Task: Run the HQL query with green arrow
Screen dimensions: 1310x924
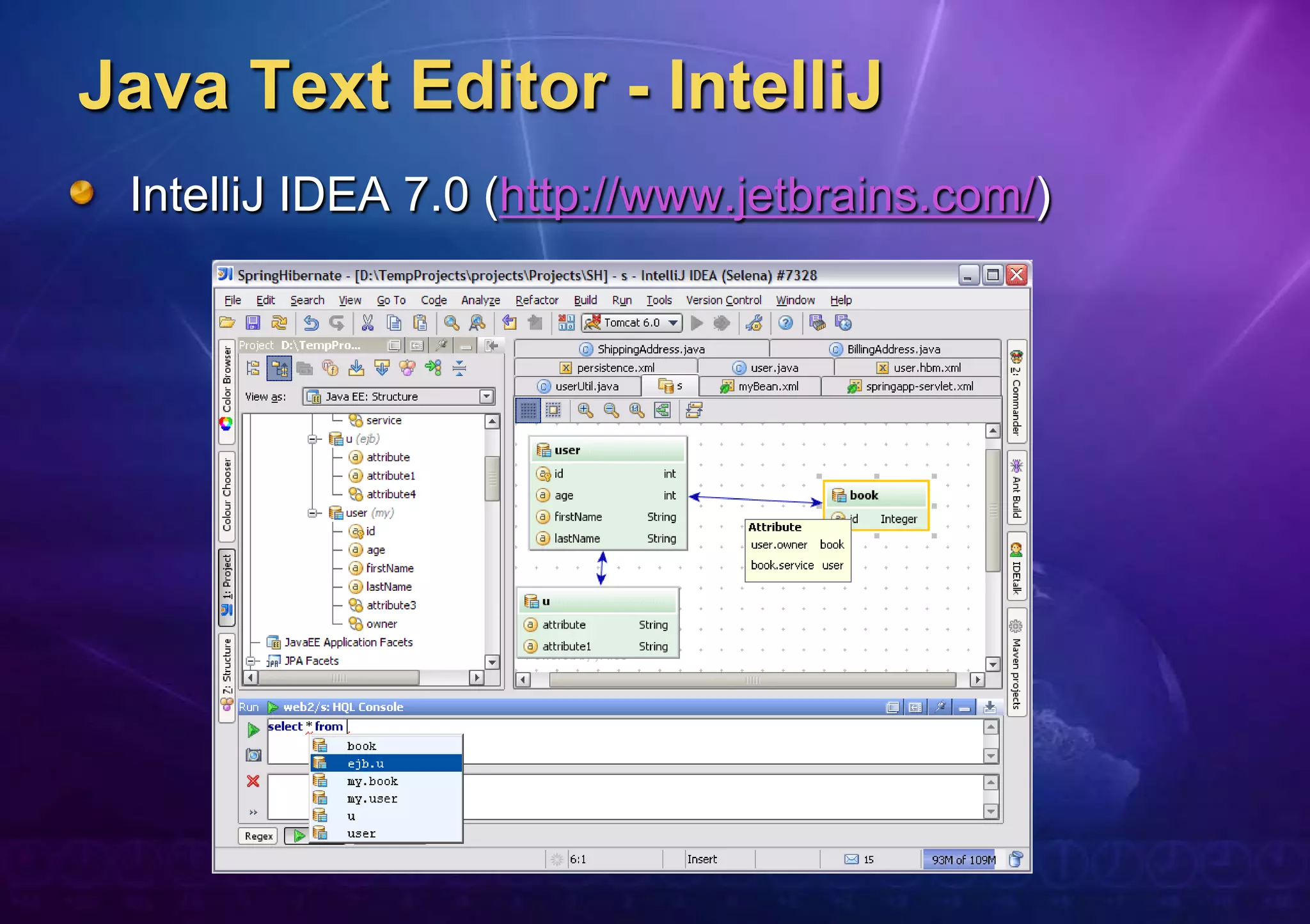Action: 253,729
